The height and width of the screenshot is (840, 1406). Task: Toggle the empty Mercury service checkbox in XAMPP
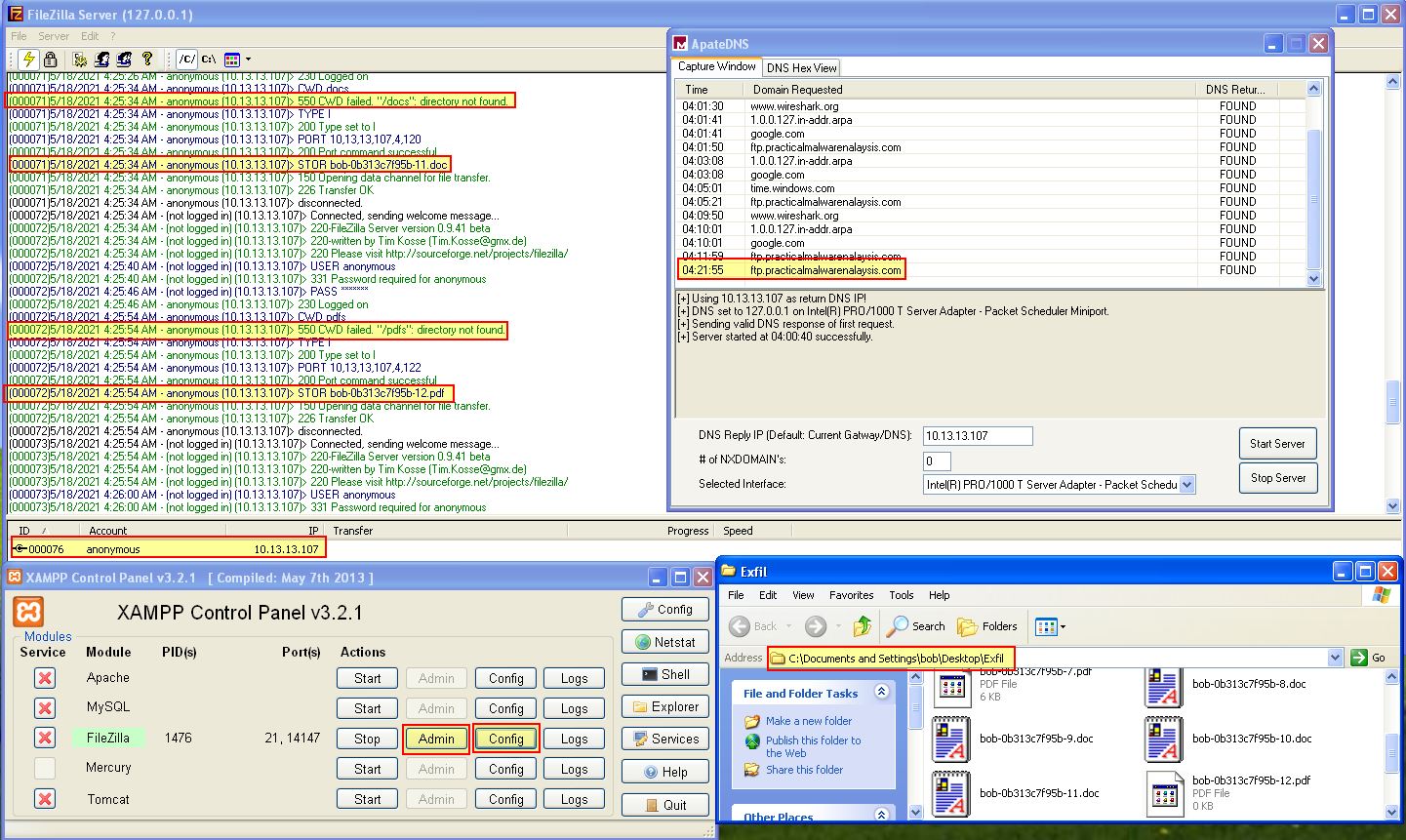(x=44, y=768)
